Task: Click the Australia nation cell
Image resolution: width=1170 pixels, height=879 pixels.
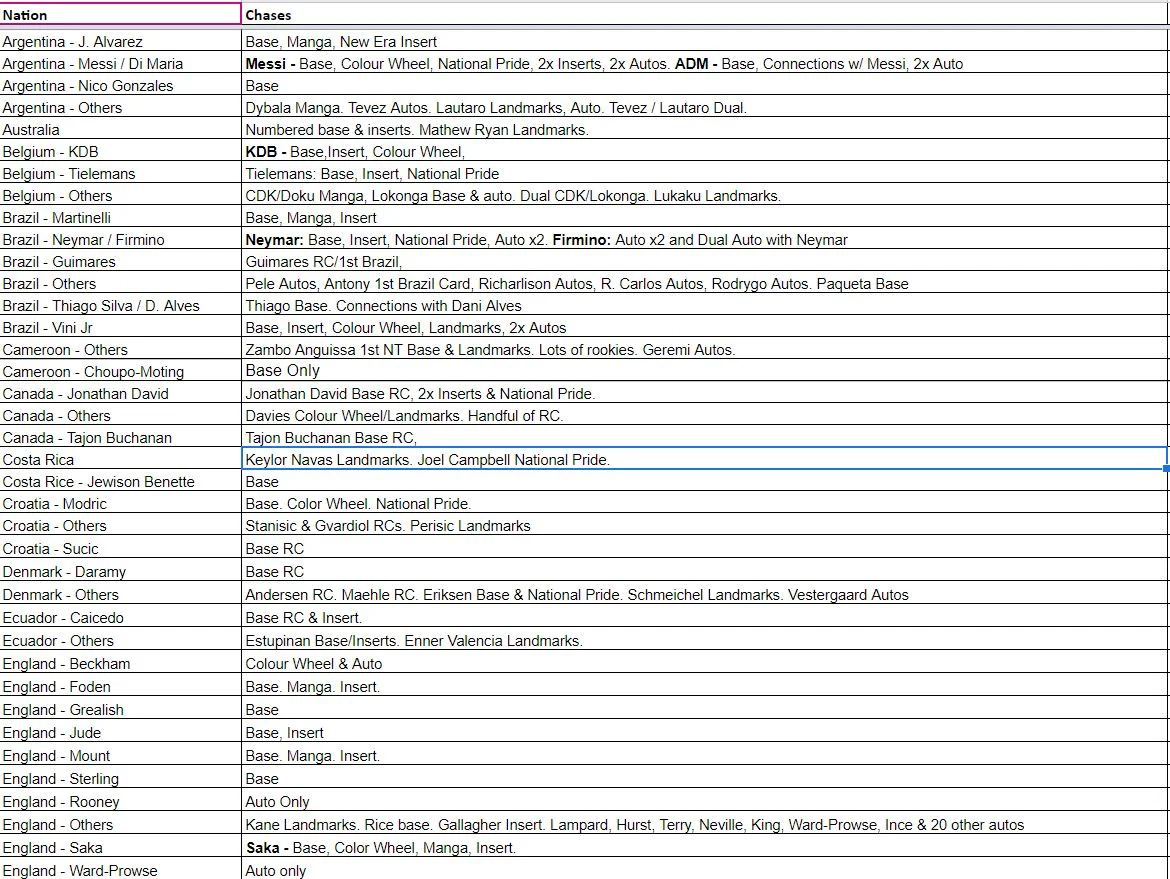Action: [120, 130]
